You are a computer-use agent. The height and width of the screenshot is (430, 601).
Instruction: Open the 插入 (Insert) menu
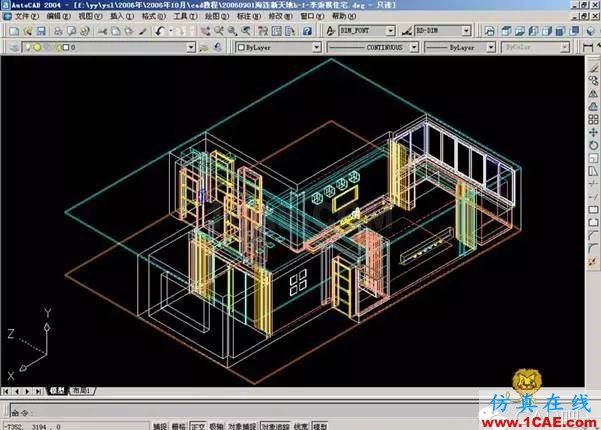coord(122,16)
